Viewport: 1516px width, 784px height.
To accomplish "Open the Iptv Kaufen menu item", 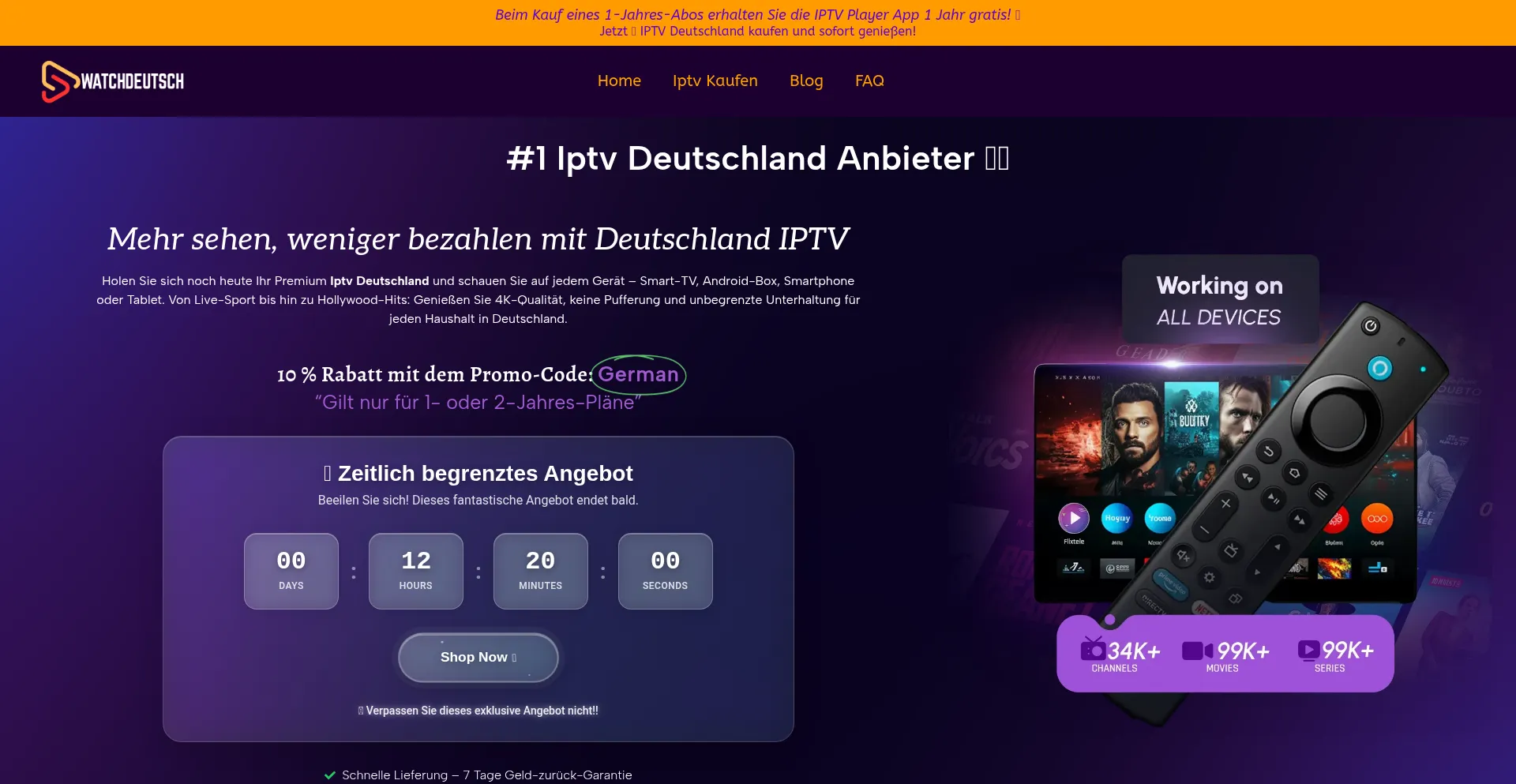I will pyautogui.click(x=715, y=81).
